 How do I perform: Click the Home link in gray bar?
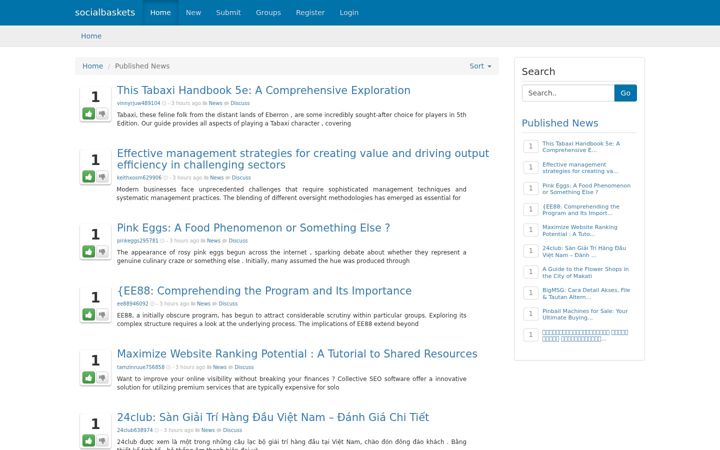coord(91,36)
